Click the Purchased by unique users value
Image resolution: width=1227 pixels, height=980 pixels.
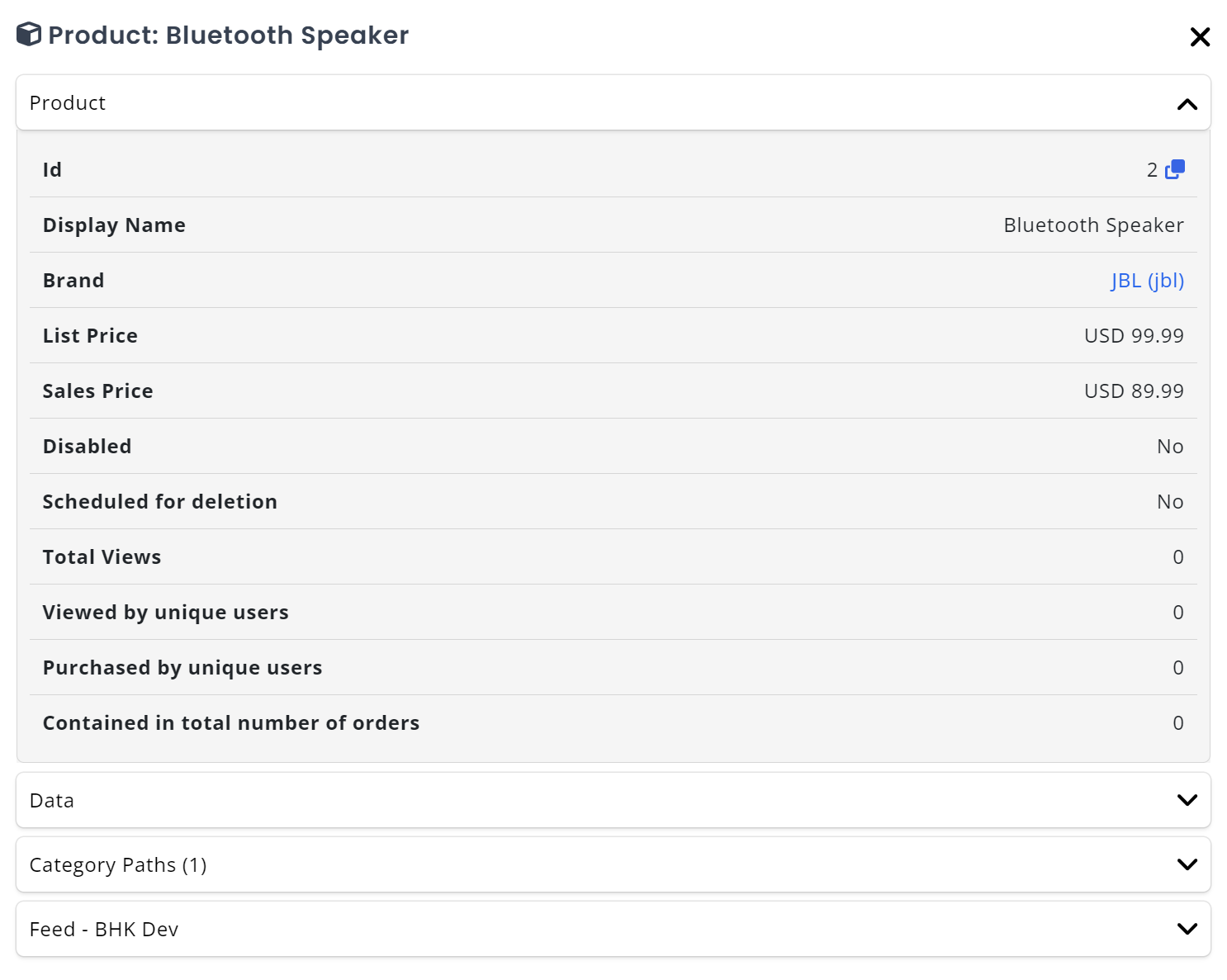pos(1178,667)
